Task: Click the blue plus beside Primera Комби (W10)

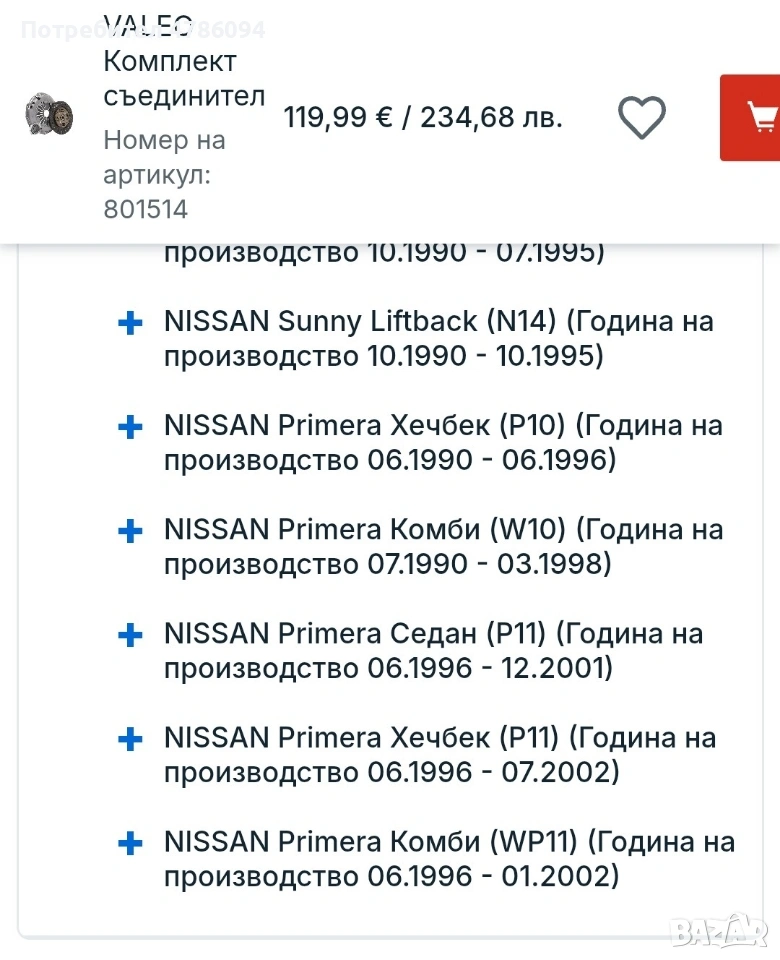Action: click(130, 531)
